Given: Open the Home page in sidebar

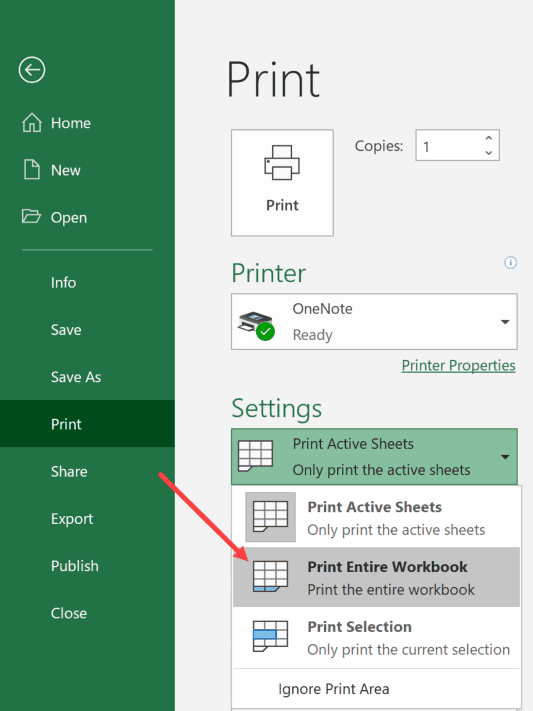Looking at the screenshot, I should [x=87, y=123].
